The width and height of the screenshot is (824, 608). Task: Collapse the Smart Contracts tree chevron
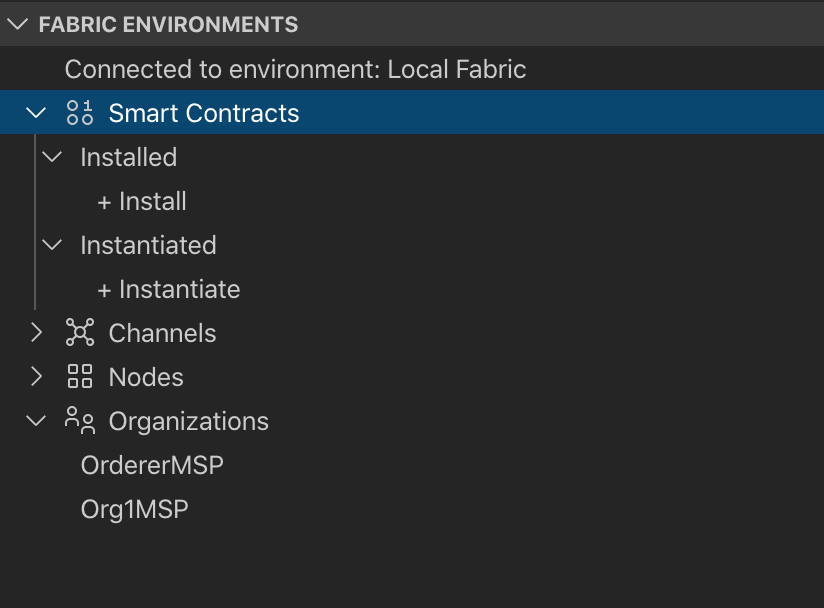click(36, 112)
